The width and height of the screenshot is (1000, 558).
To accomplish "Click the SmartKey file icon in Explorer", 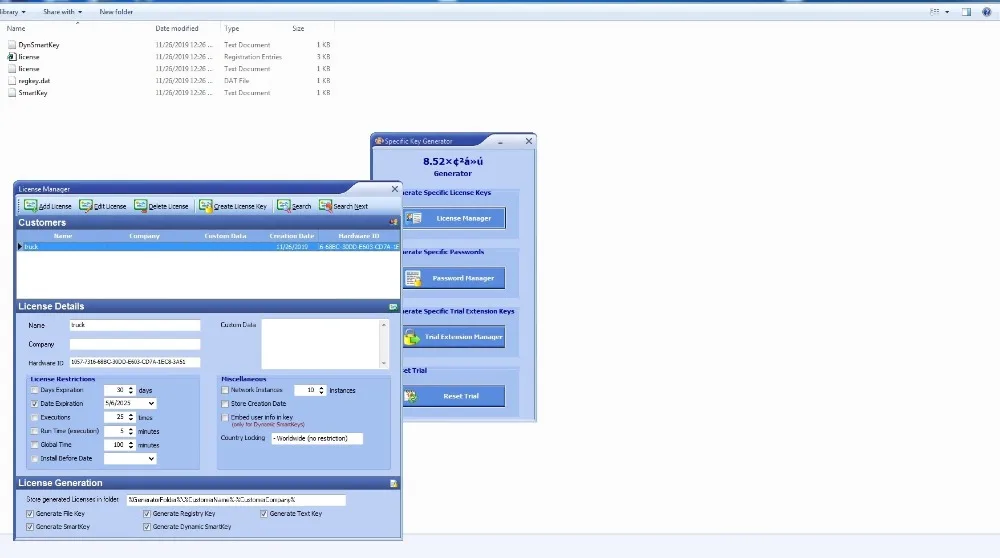I will tap(11, 92).
